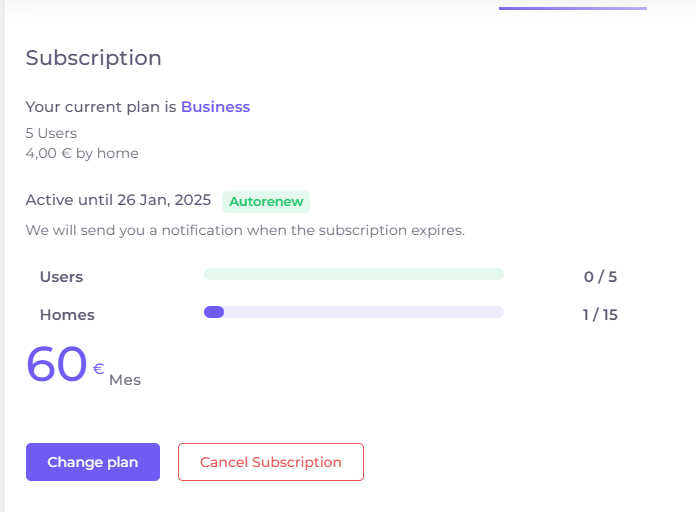Click the Active until 26 Jan, 2025 text
Image resolution: width=696 pixels, height=512 pixels.
coord(118,200)
